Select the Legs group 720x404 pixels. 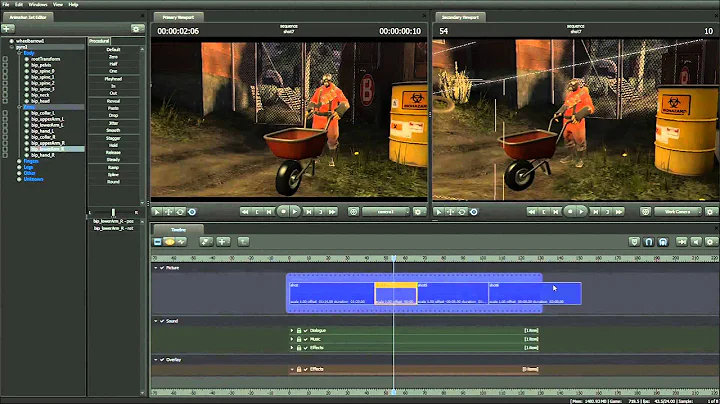click(28, 167)
